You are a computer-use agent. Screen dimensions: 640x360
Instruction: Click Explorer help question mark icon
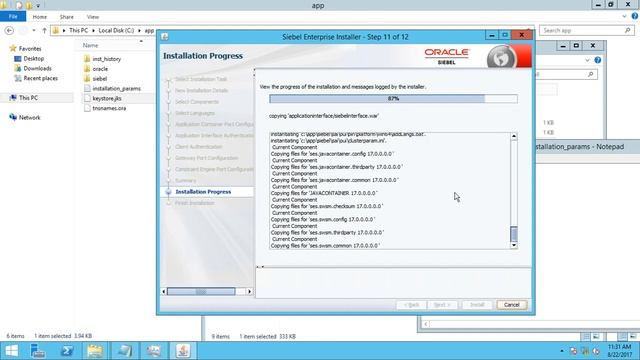[x=635, y=16]
